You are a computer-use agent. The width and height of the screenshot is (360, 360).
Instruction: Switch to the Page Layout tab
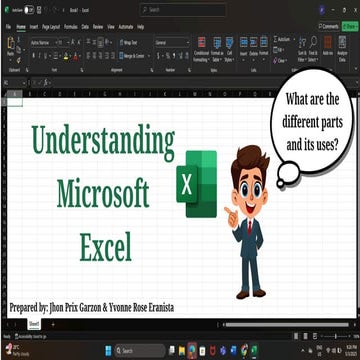[51, 27]
